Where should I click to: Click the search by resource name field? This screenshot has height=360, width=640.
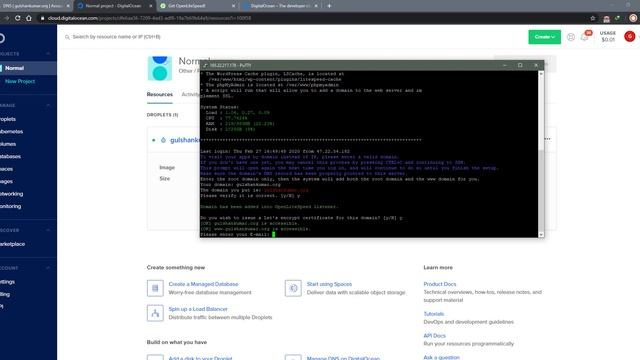[116, 37]
